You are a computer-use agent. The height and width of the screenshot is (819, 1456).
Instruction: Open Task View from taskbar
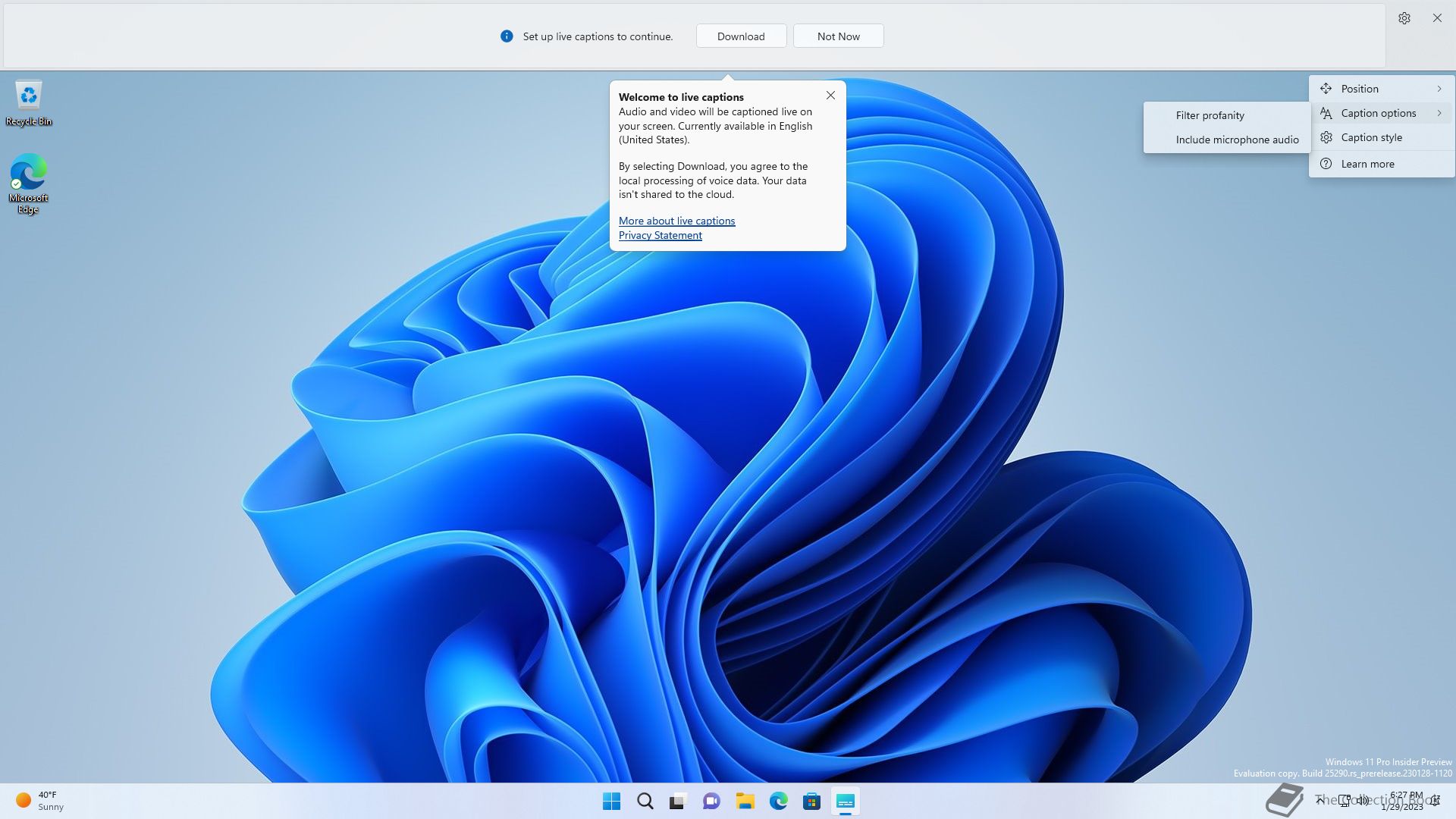pyautogui.click(x=677, y=801)
